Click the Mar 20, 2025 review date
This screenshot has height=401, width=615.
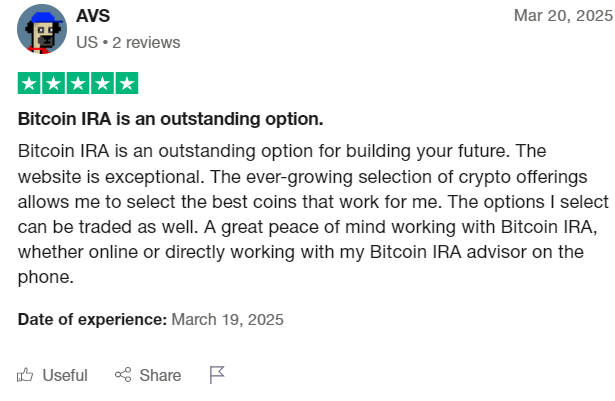(563, 16)
